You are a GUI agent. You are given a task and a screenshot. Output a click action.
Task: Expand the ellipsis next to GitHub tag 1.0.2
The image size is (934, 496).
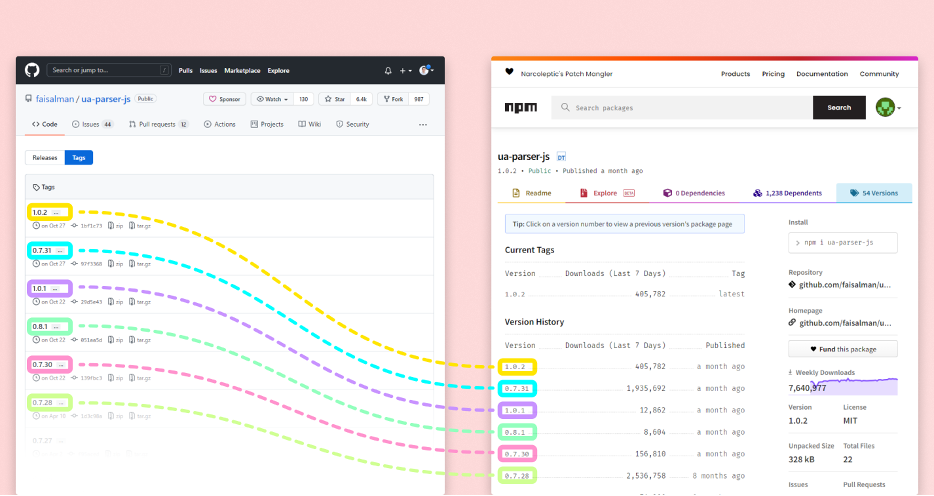click(x=56, y=213)
